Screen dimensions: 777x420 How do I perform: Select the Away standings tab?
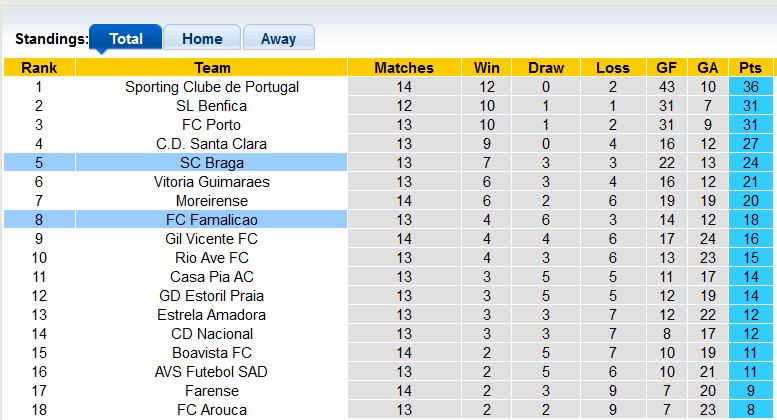[278, 39]
